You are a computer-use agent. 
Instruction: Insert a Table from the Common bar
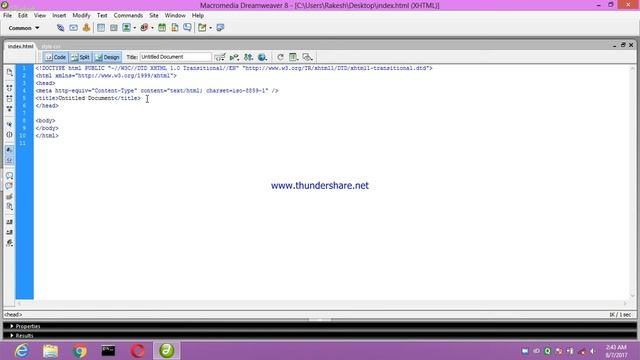[101, 28]
